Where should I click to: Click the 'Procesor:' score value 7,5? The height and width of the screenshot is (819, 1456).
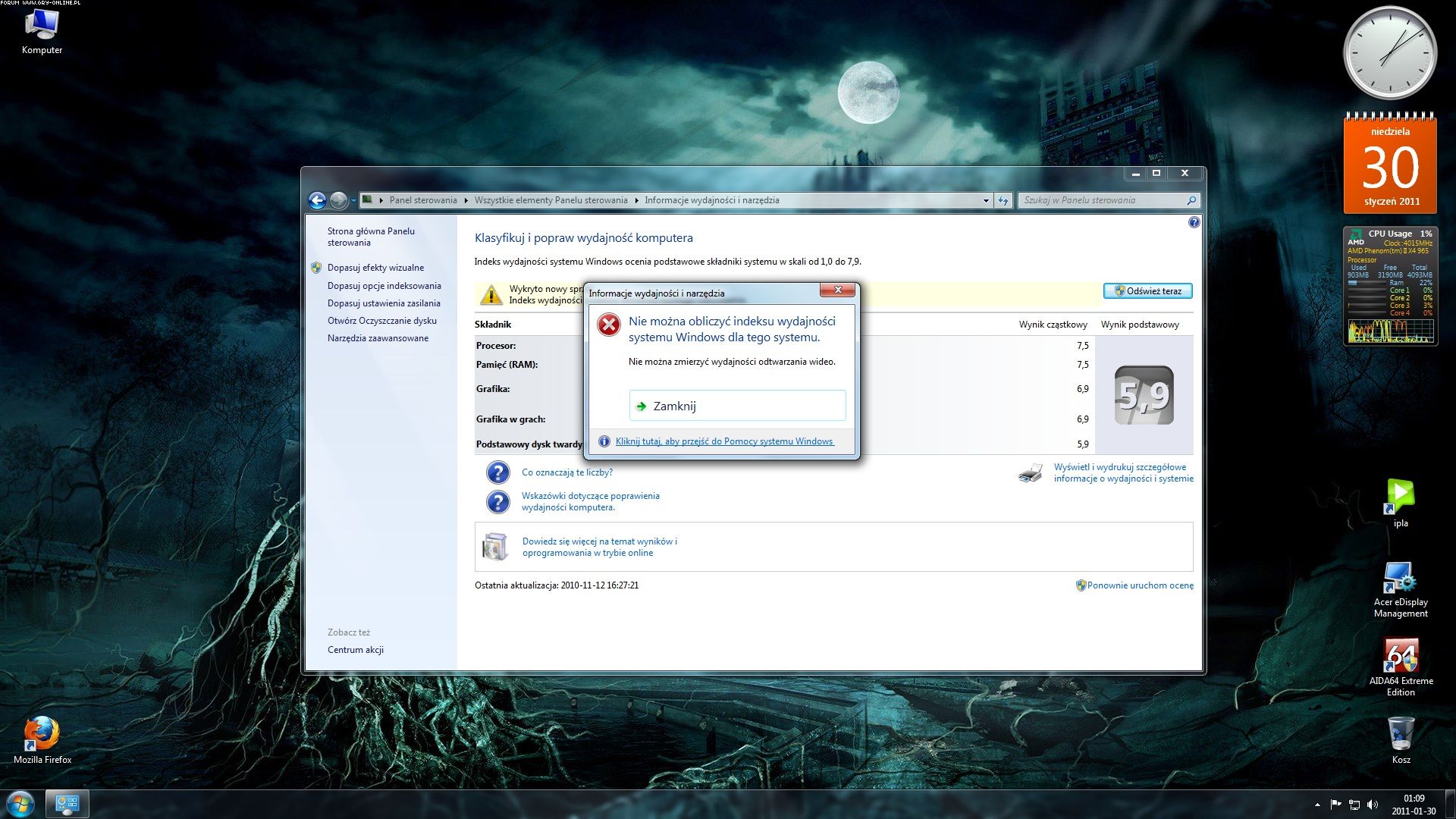pos(1082,346)
